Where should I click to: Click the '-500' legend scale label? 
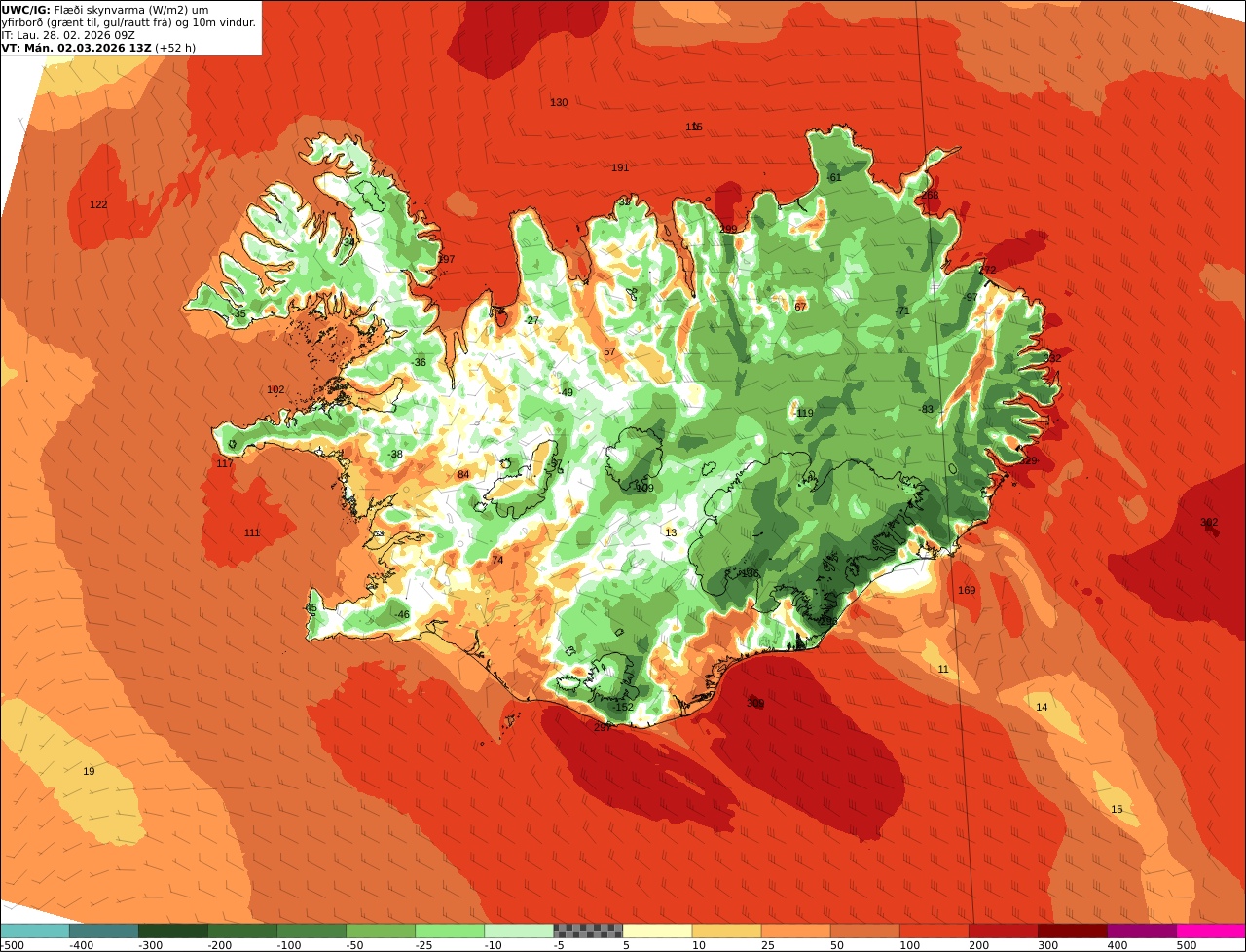[x=11, y=945]
